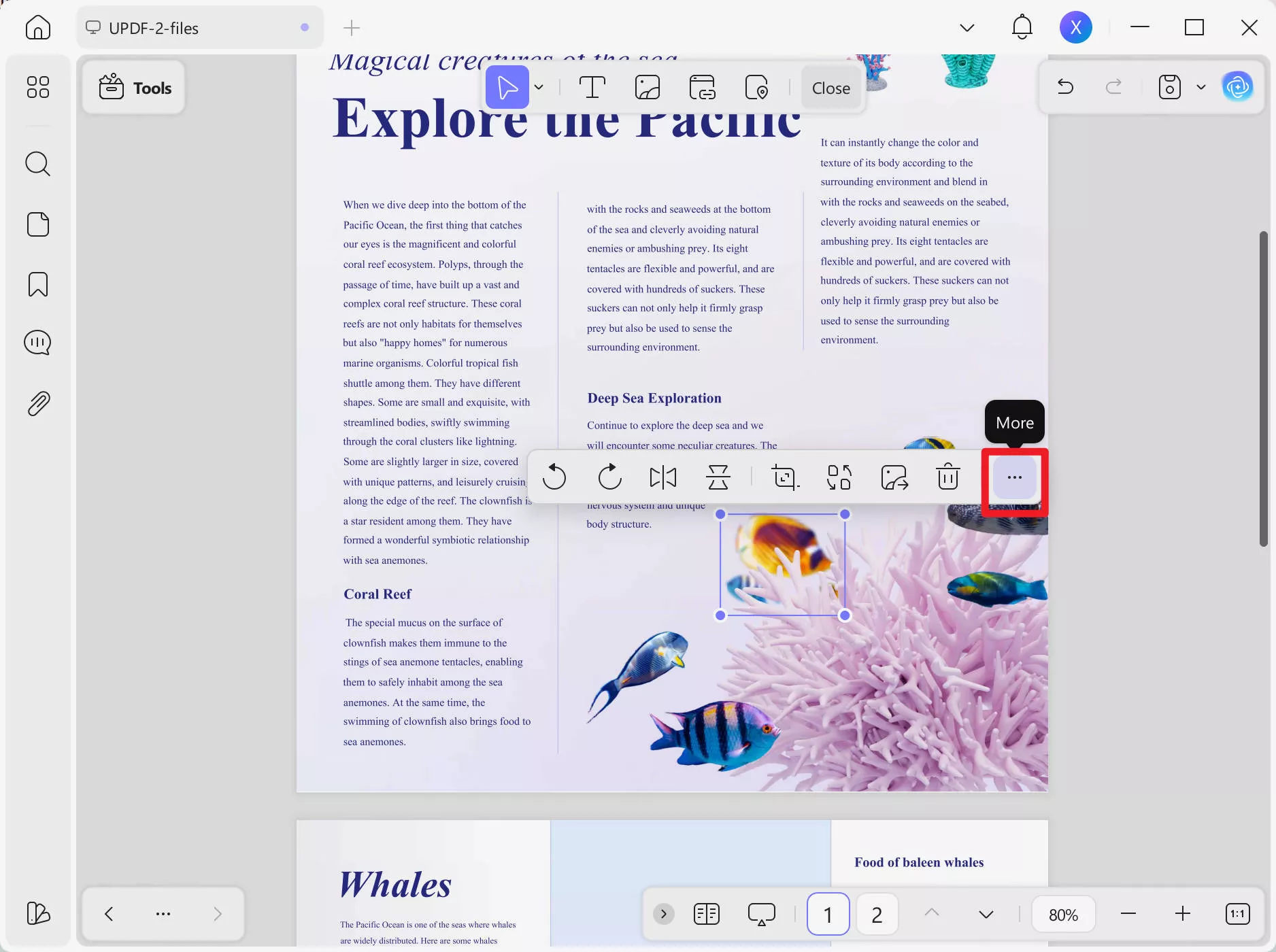Rotate image clockwise
This screenshot has width=1276, height=952.
coord(609,477)
